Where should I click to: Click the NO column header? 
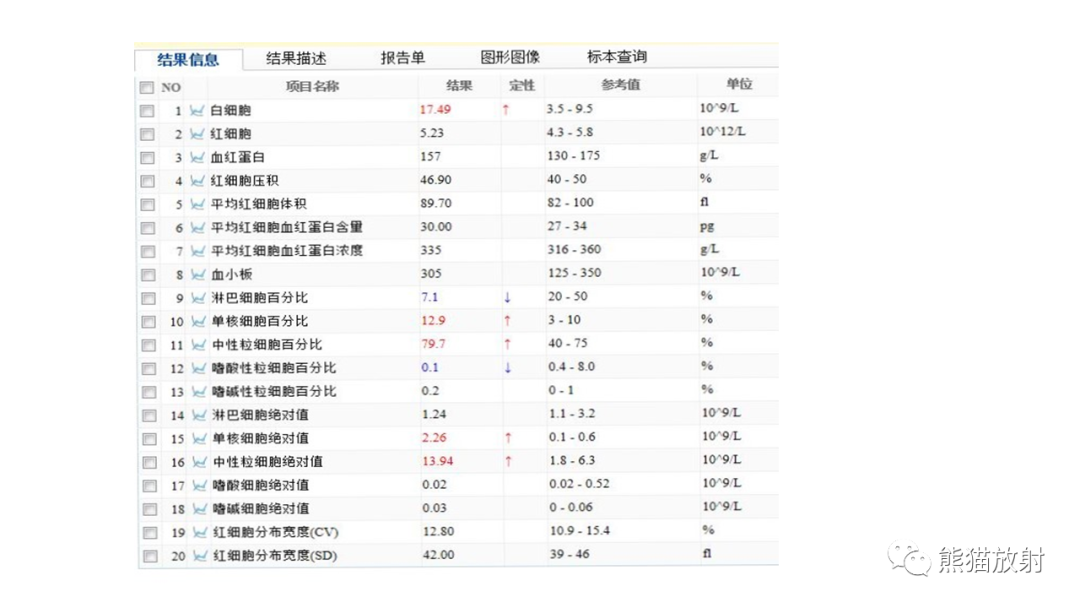pos(171,87)
